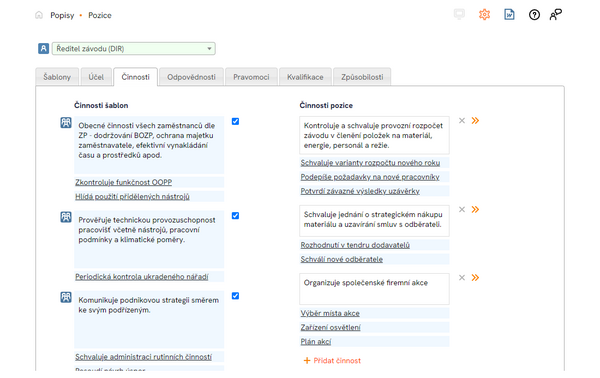Click template icon beside Komunikuje podnikovou strategii

click(x=66, y=297)
